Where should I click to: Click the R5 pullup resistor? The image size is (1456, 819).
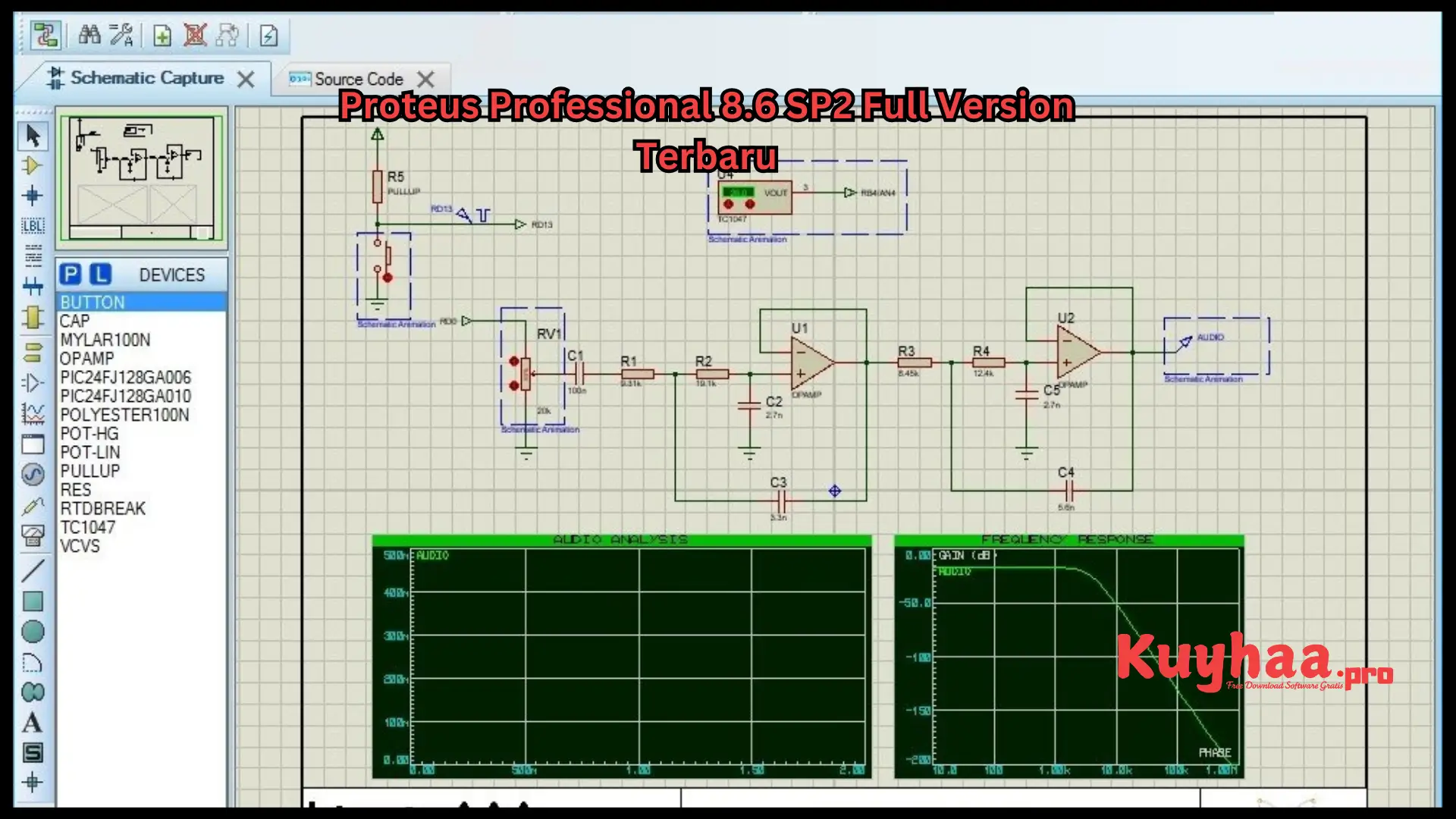(377, 187)
